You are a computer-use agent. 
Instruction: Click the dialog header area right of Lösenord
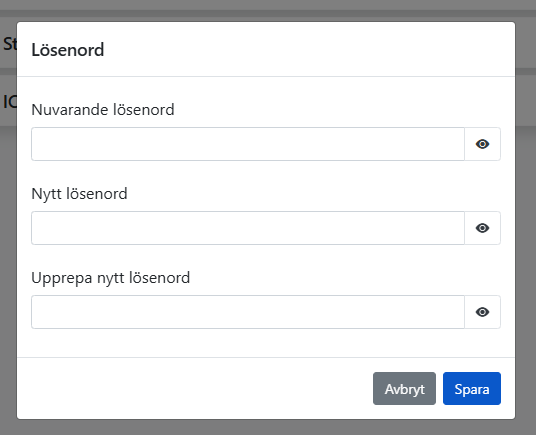pos(308,50)
